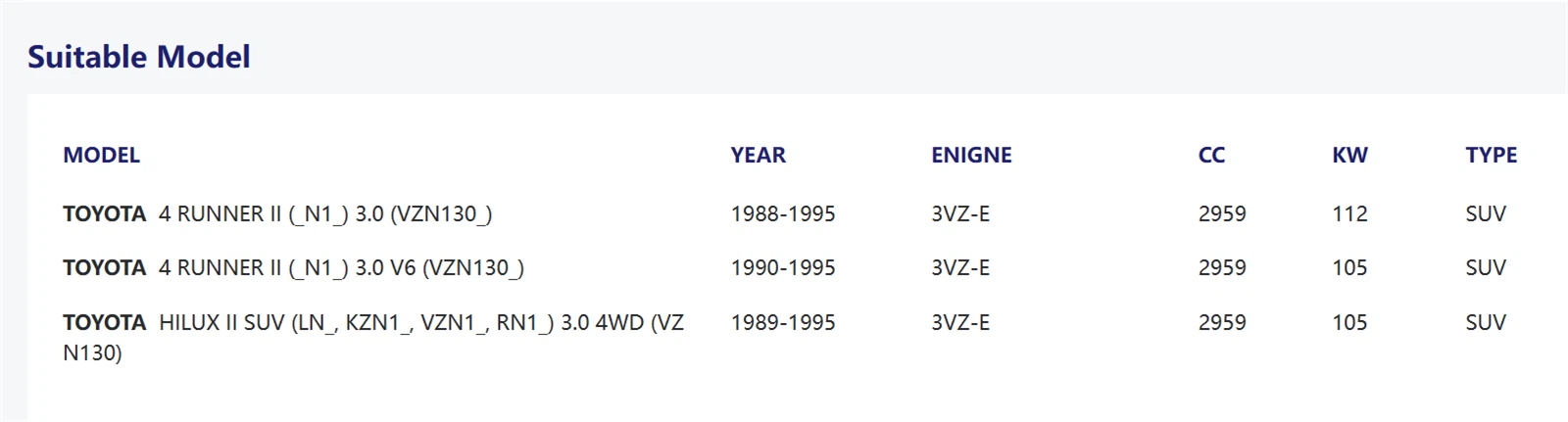This screenshot has width=1568, height=422.
Task: Click the 112 KW value
Action: 1349,213
